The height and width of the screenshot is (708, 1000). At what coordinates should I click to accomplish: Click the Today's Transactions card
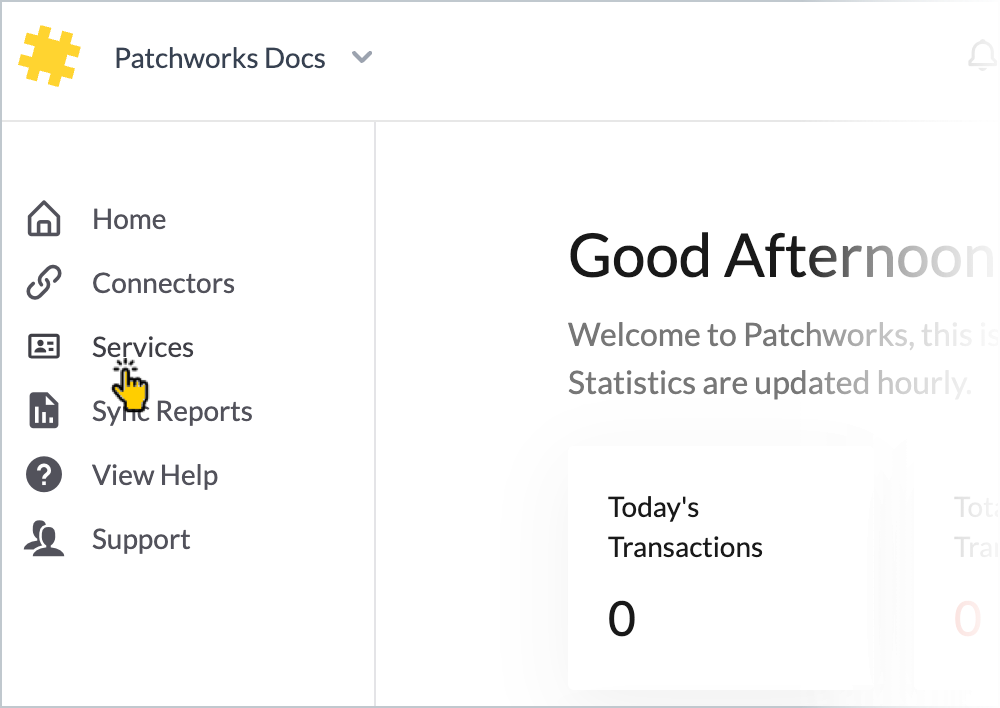click(x=720, y=567)
